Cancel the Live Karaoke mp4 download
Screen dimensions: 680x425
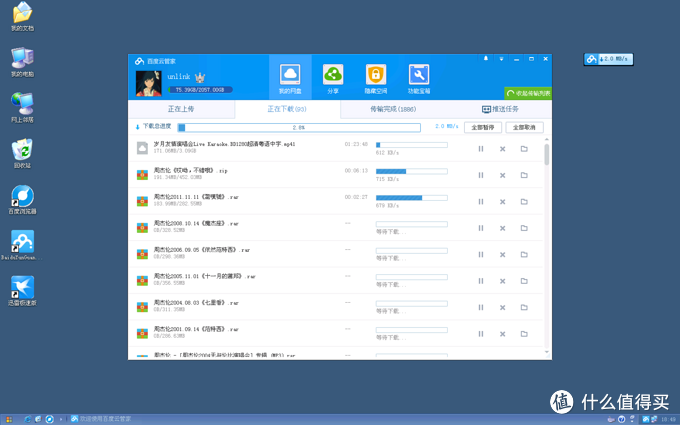pyautogui.click(x=502, y=149)
